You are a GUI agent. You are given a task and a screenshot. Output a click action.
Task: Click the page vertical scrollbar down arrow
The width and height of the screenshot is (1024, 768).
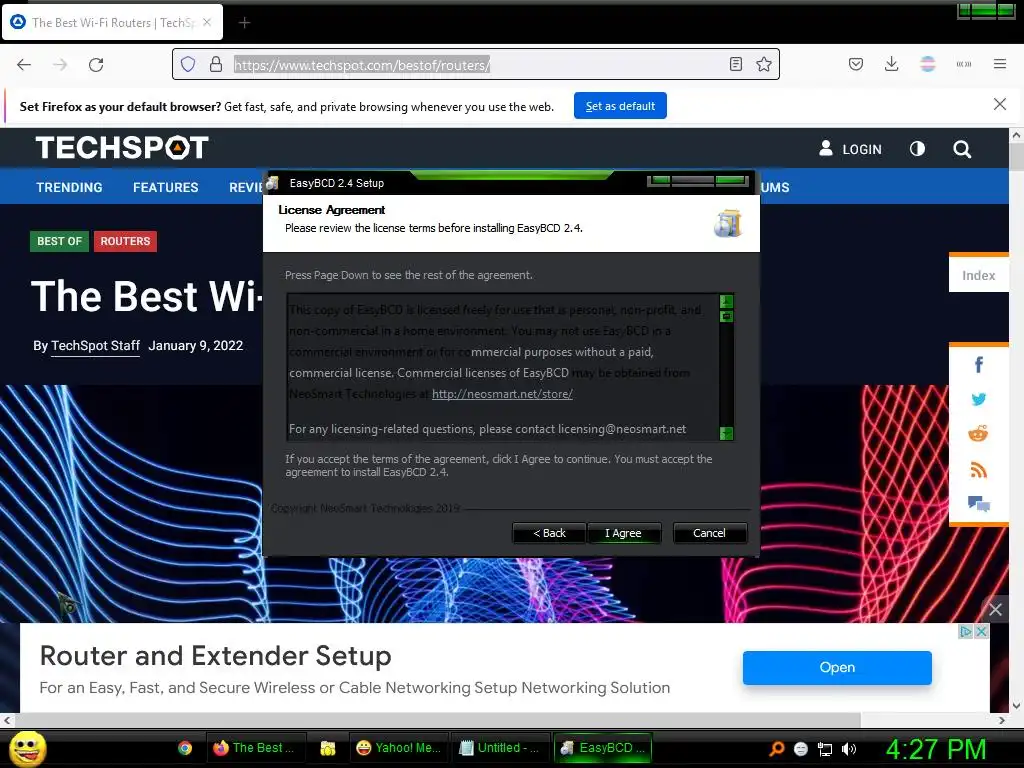point(1016,705)
